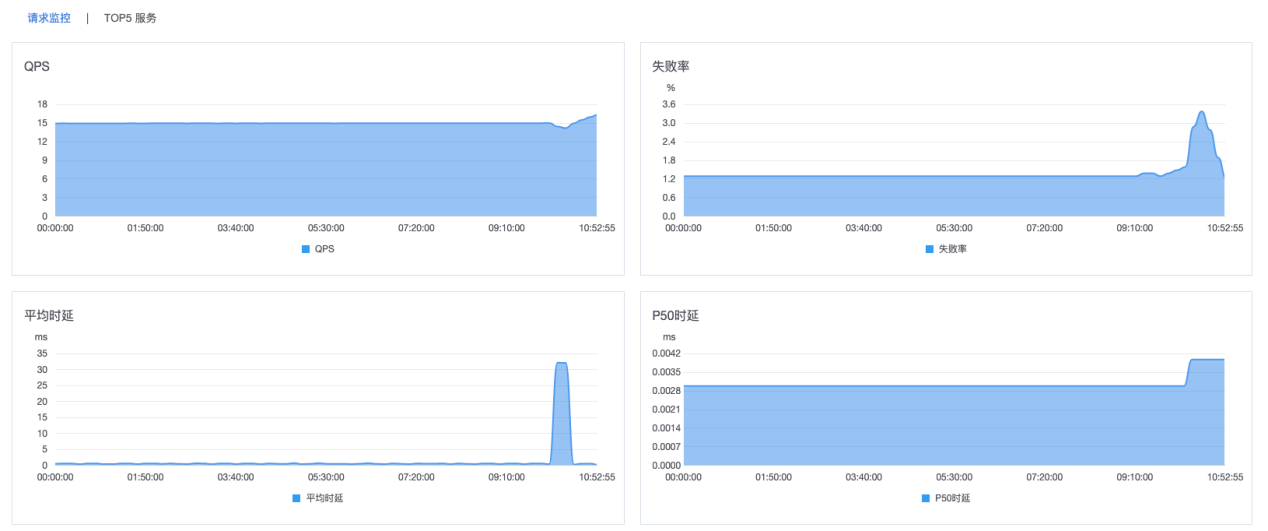
Task: Toggle the P50时延 legend label
Action: pyautogui.click(x=950, y=498)
